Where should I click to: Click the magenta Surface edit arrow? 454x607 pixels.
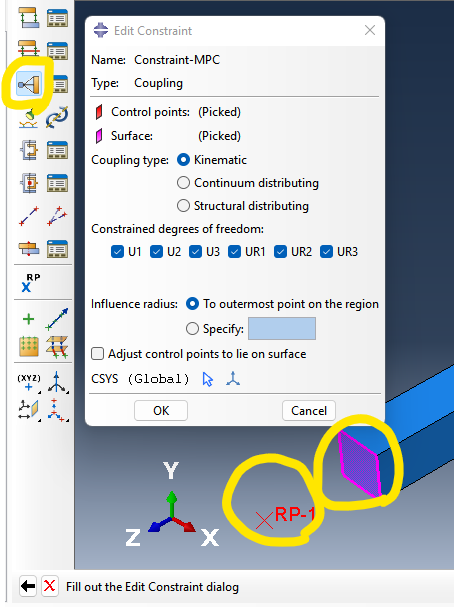99,136
